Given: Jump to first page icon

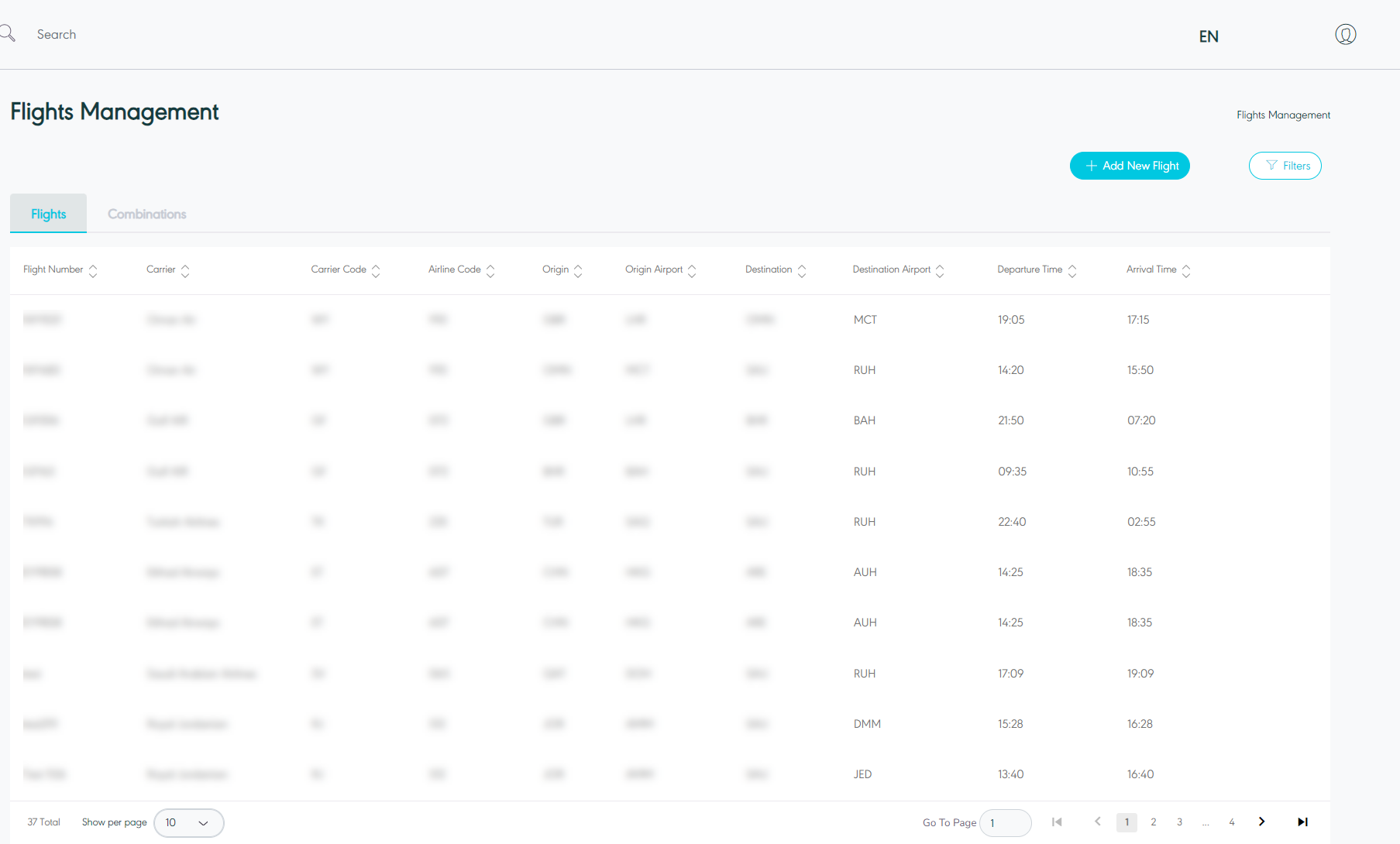Looking at the screenshot, I should 1057,822.
